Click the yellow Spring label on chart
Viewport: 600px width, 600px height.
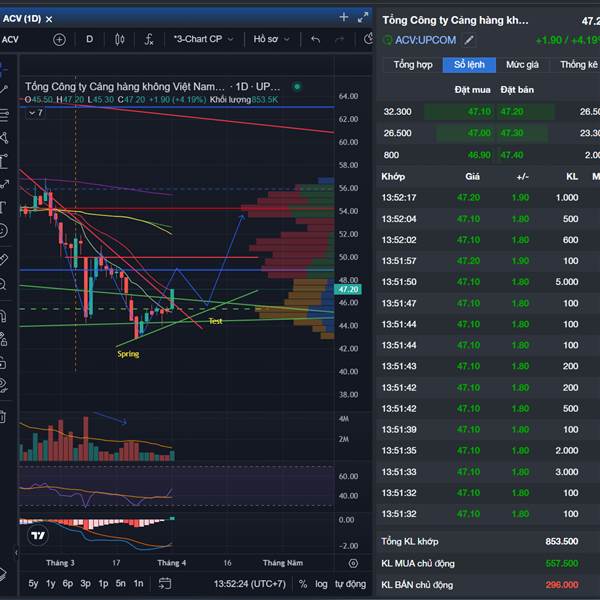point(128,354)
